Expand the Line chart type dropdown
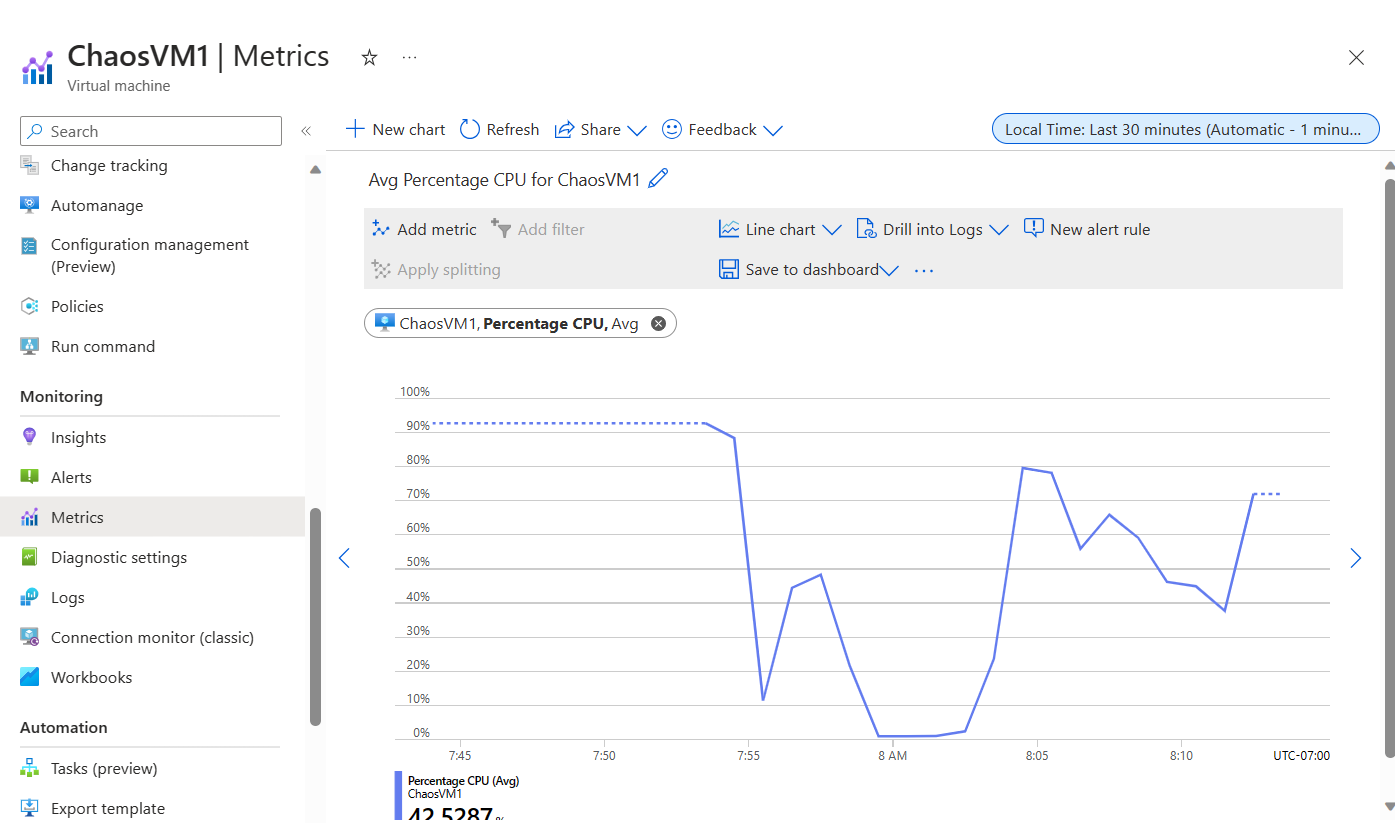Viewport: 1395px width, 823px height. (x=831, y=230)
